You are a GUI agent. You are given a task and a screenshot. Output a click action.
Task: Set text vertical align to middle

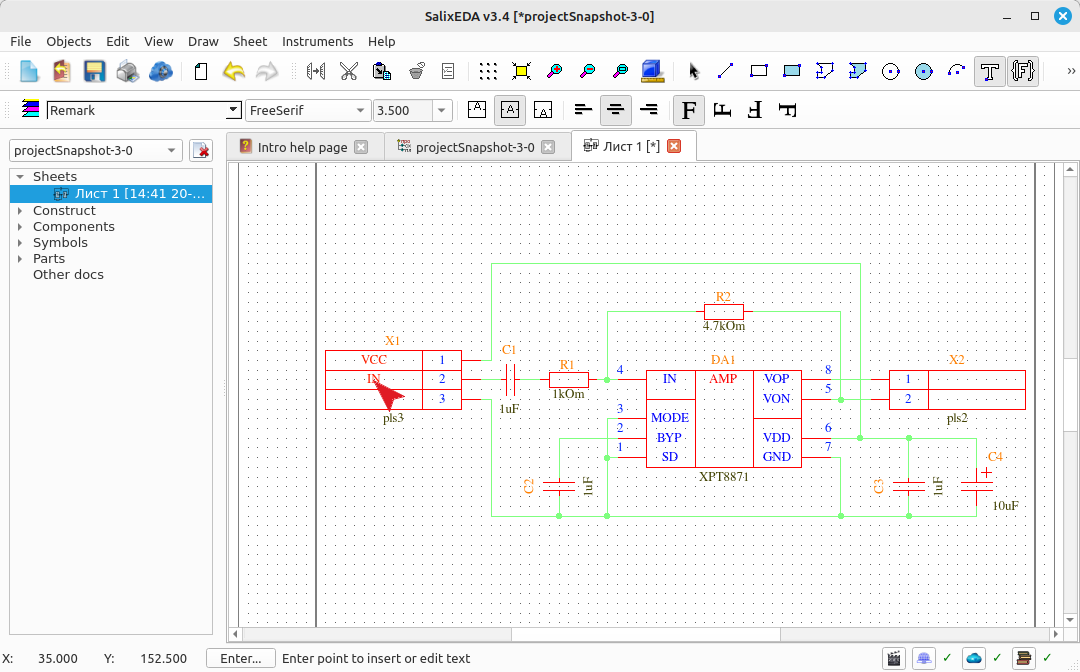[510, 110]
